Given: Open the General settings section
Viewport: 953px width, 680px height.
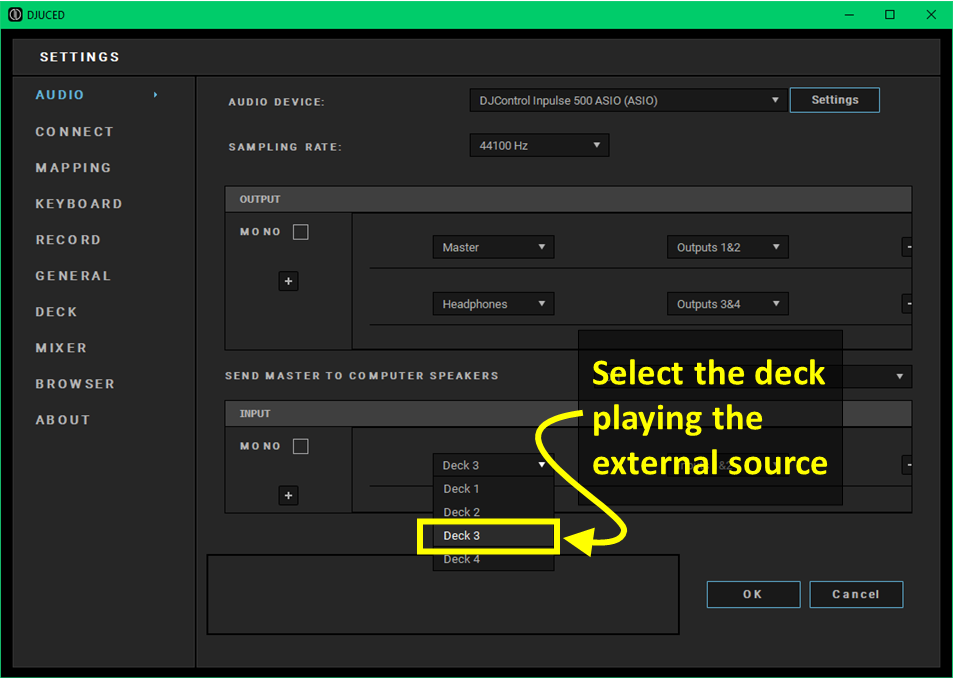Looking at the screenshot, I should tap(73, 276).
